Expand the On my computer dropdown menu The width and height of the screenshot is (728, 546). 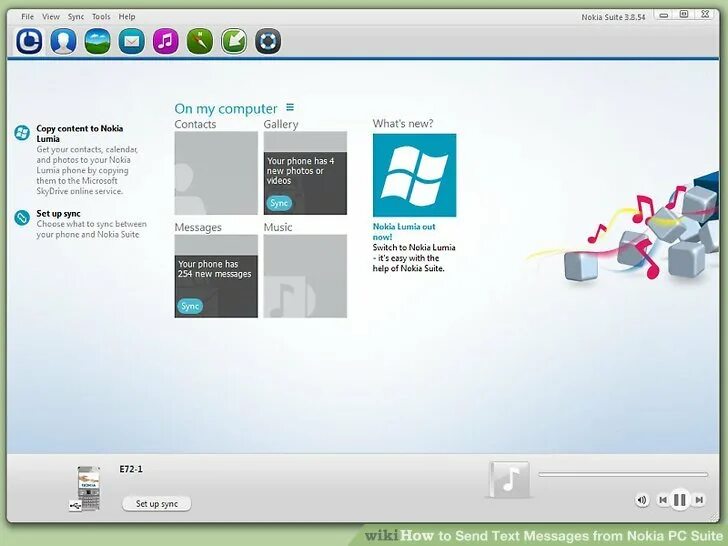290,107
